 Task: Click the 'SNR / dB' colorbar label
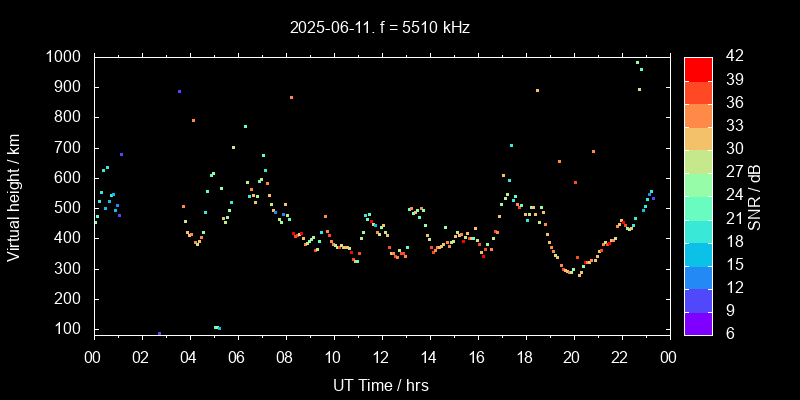coord(756,196)
